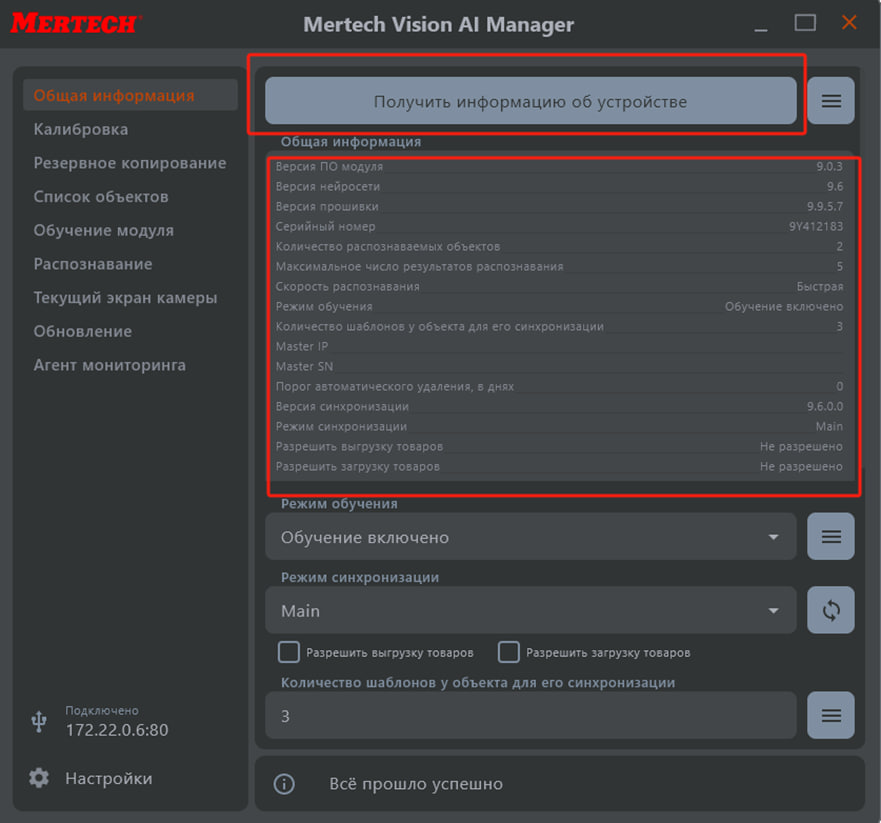Image resolution: width=881 pixels, height=823 pixels.
Task: Click the gear icon next to Настройки
Action: click(x=39, y=778)
